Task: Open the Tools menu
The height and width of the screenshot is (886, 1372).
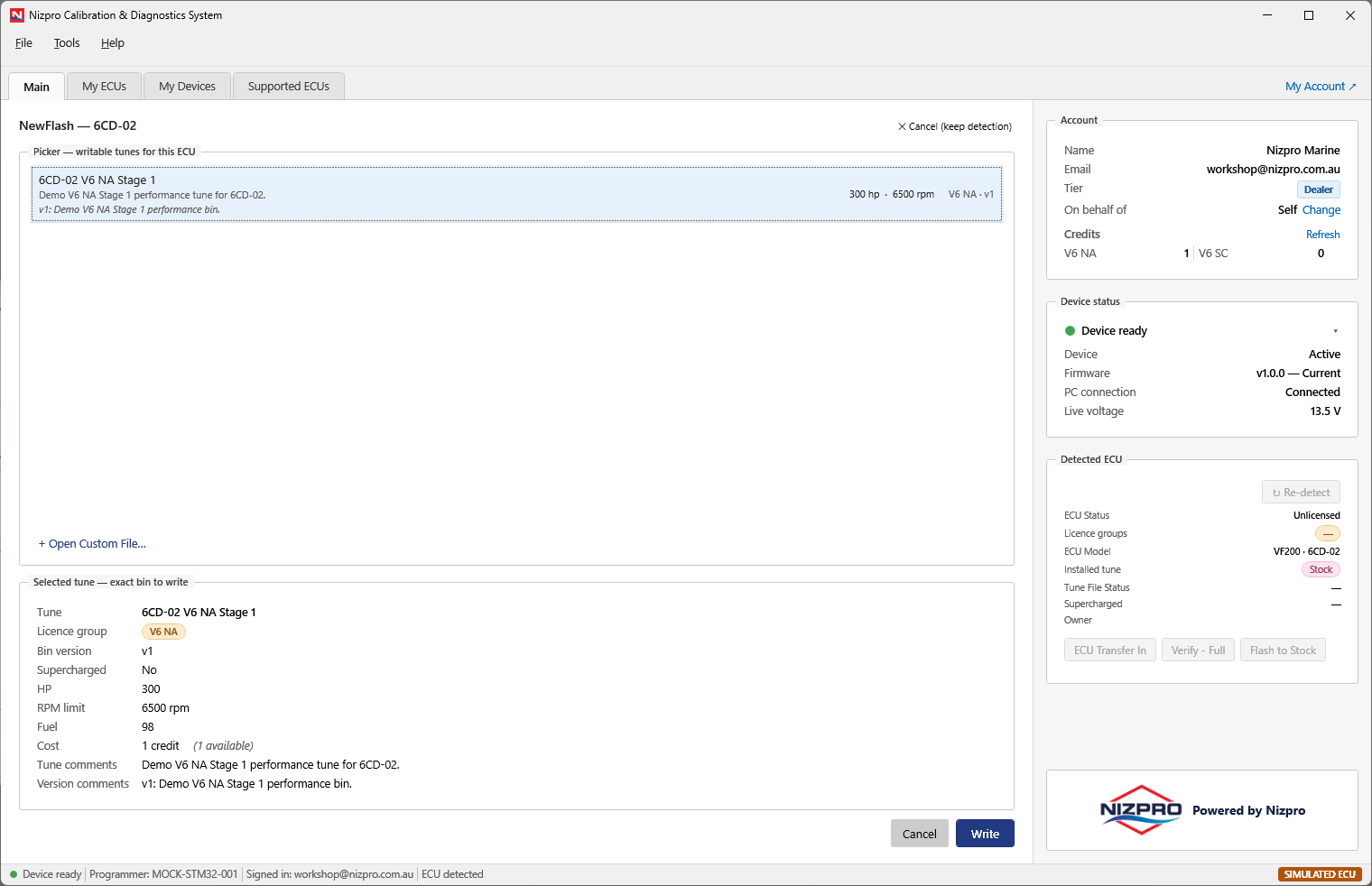Action: point(67,43)
